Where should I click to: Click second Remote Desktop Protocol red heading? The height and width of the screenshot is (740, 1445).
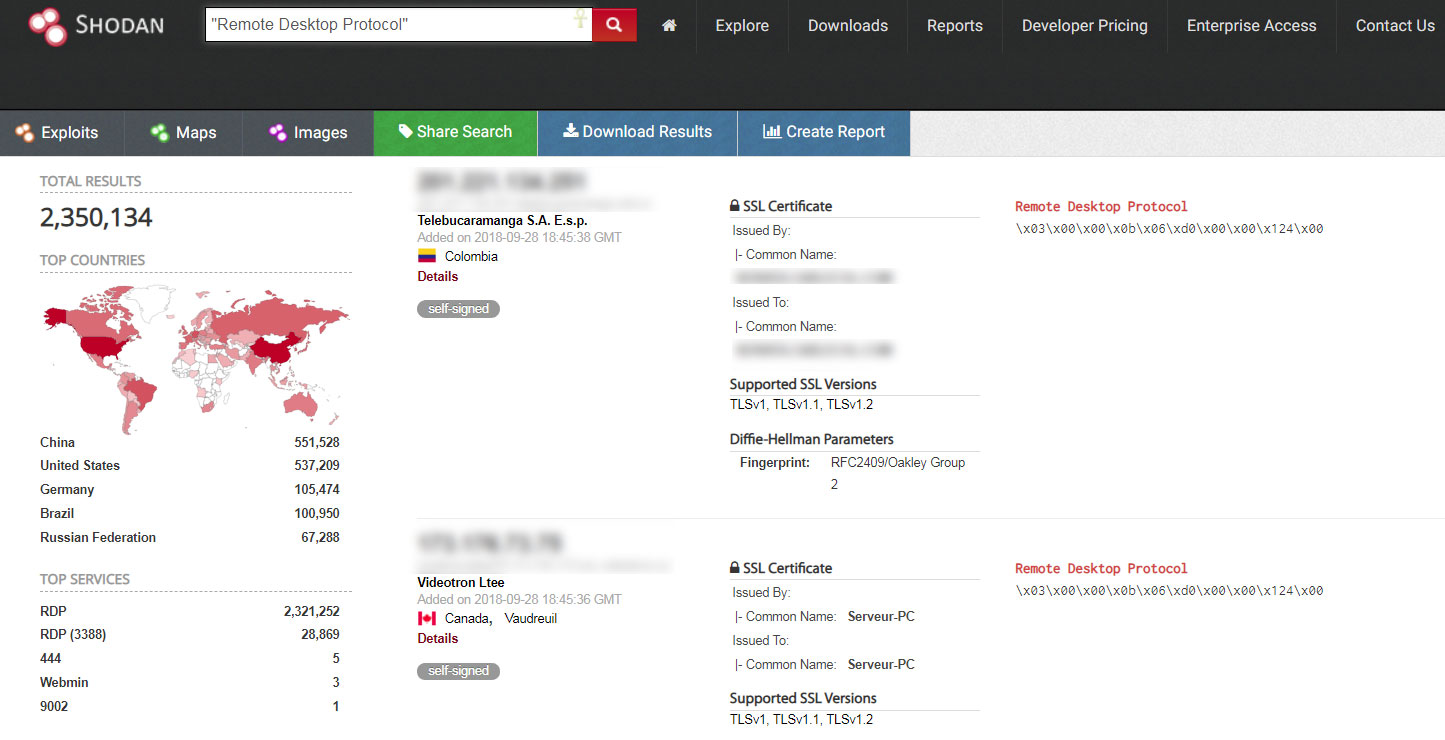tap(1101, 568)
